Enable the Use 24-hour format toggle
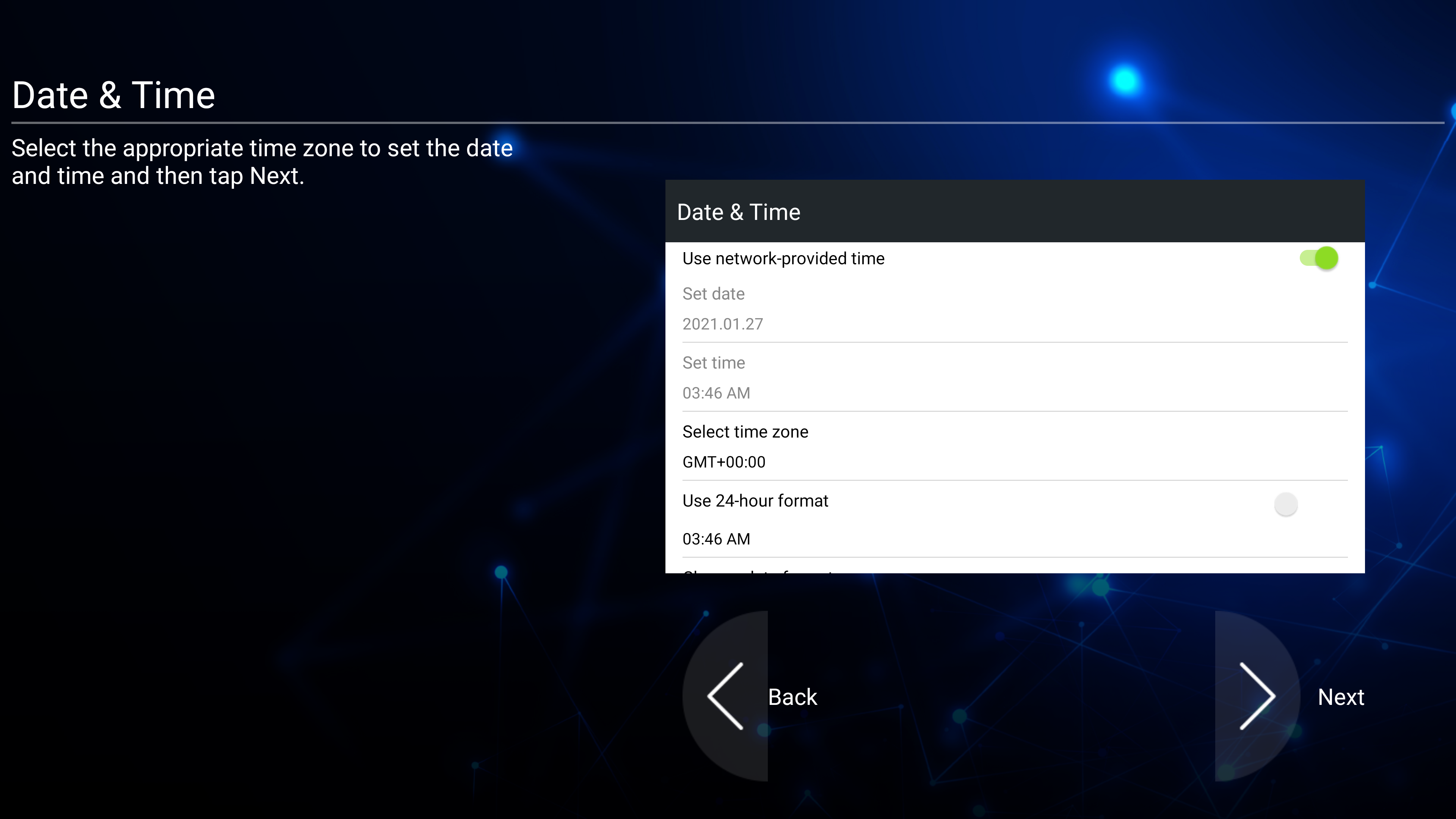The image size is (1456, 819). click(x=1286, y=504)
